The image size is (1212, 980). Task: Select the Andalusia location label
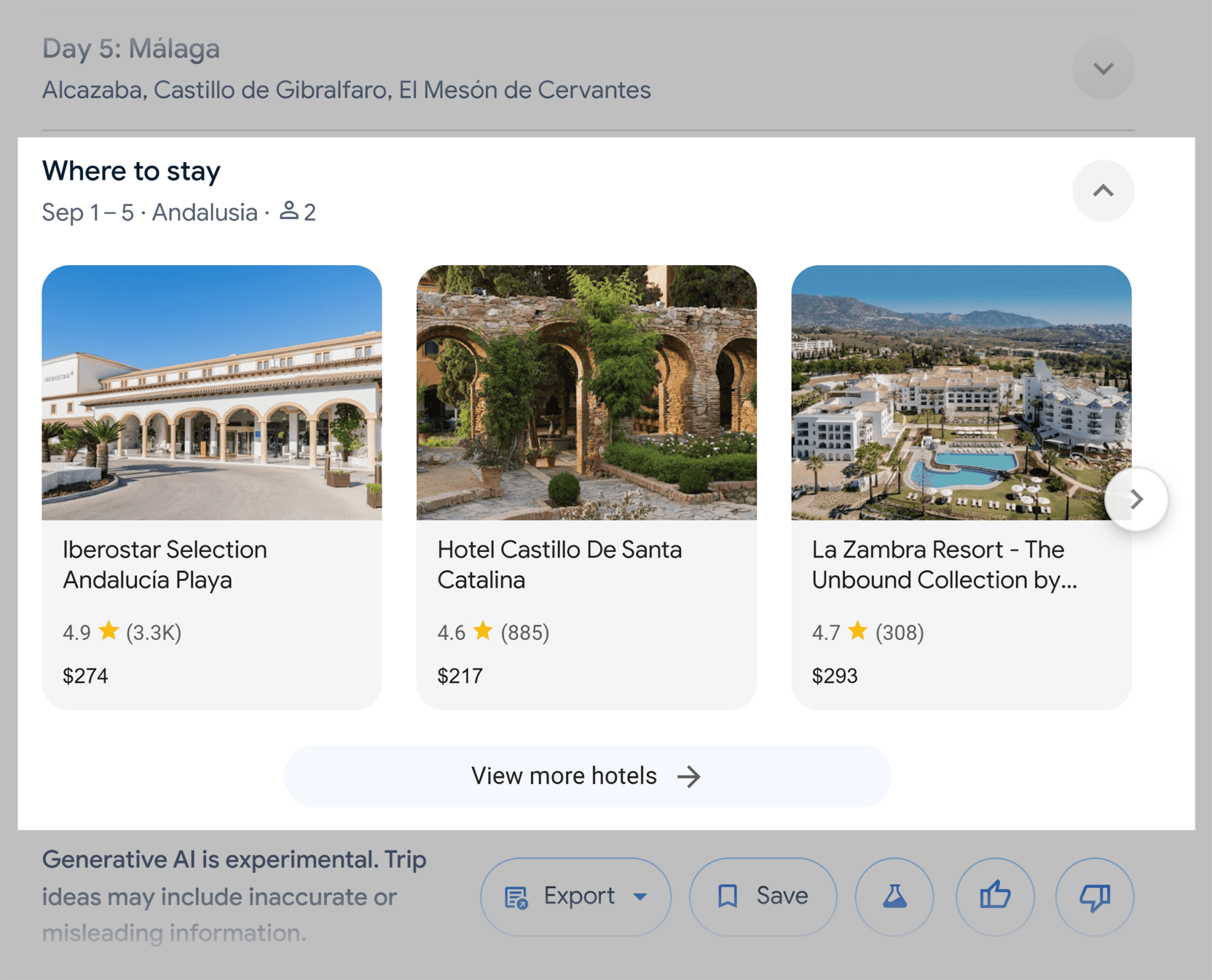(204, 213)
